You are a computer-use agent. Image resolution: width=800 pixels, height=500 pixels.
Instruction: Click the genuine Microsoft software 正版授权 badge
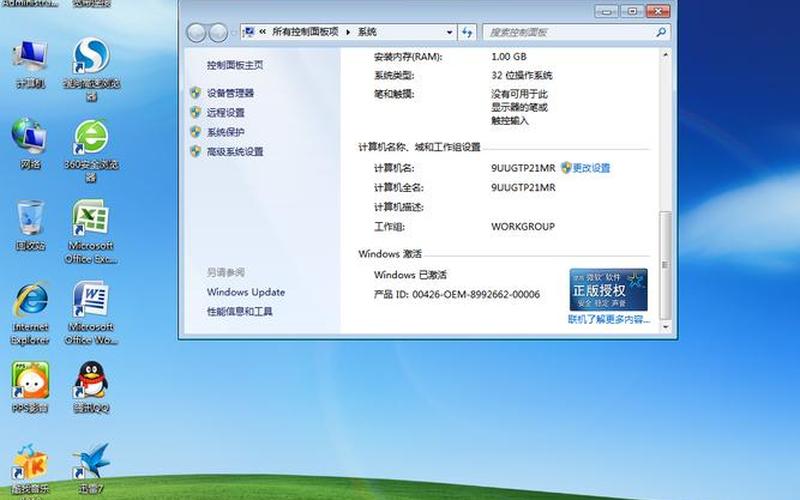pyautogui.click(x=608, y=290)
